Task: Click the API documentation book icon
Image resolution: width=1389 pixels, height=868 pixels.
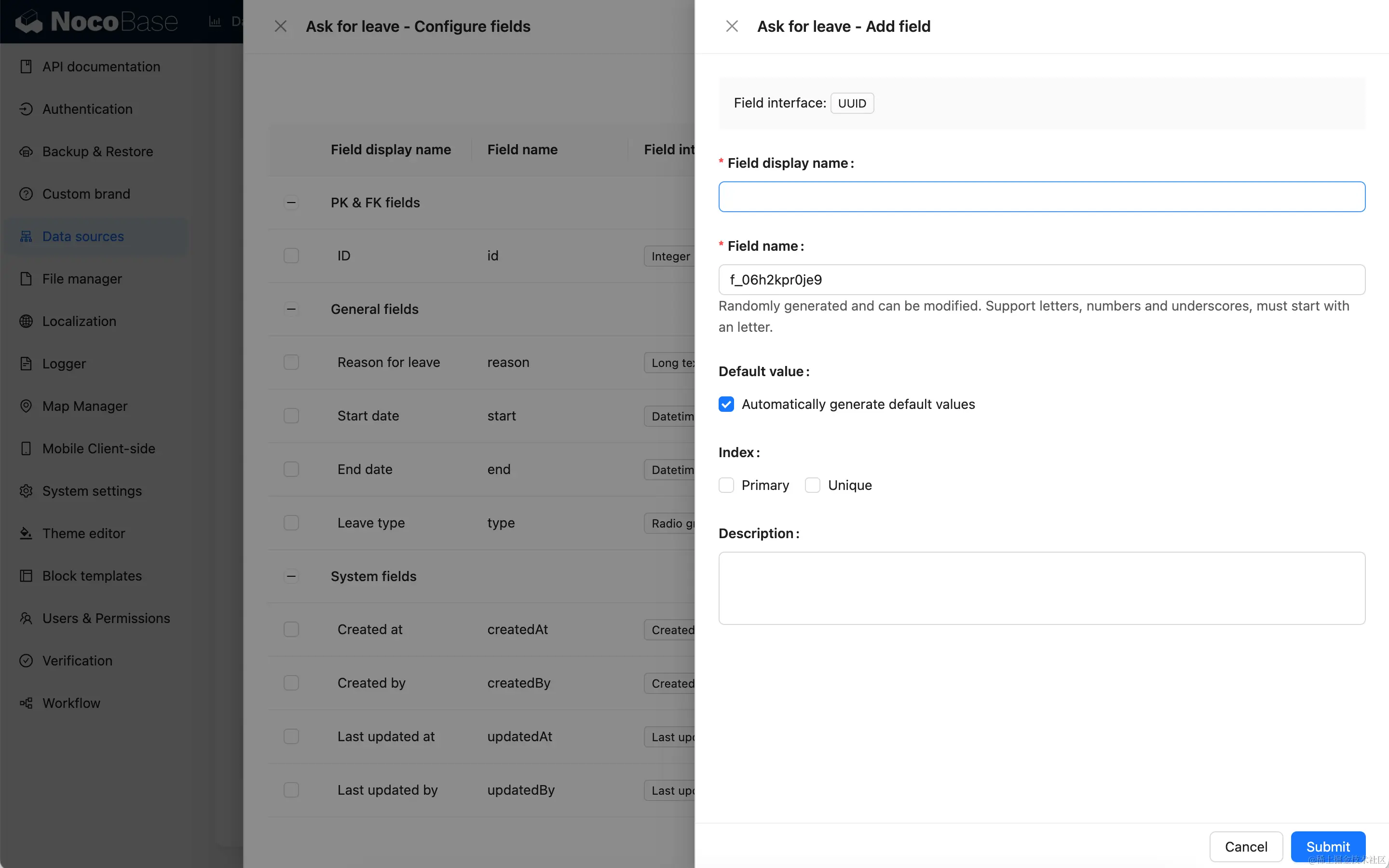Action: pyautogui.click(x=26, y=67)
